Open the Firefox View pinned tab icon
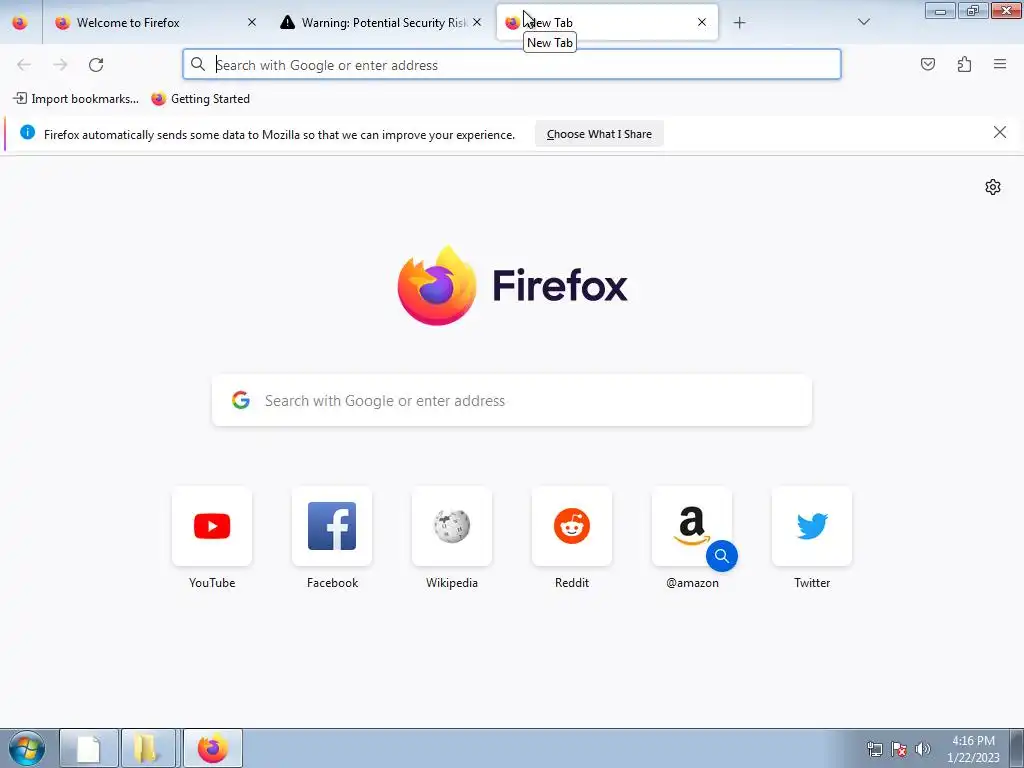 click(20, 22)
